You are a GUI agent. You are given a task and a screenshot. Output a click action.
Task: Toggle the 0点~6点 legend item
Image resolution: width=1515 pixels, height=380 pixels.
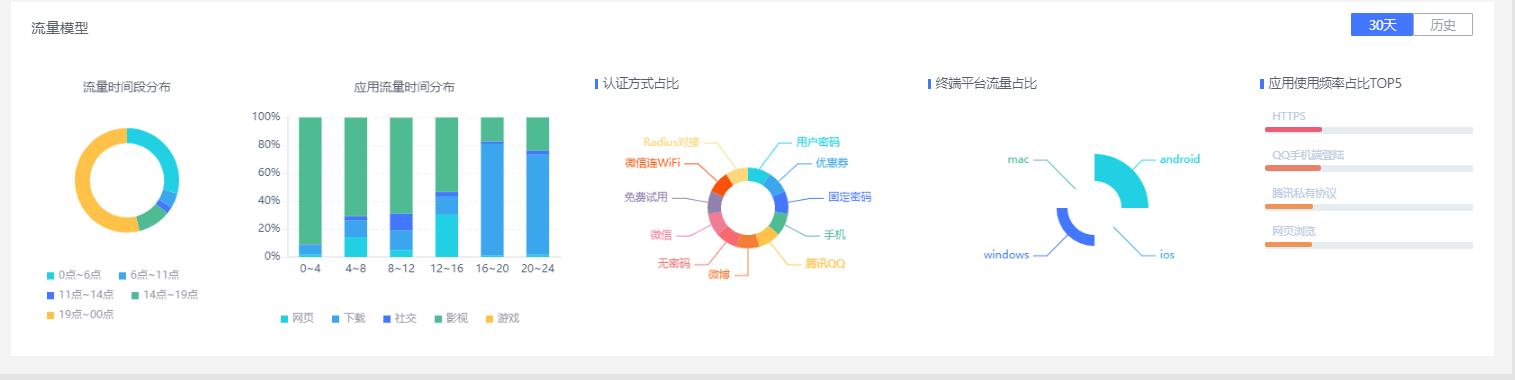(x=74, y=274)
